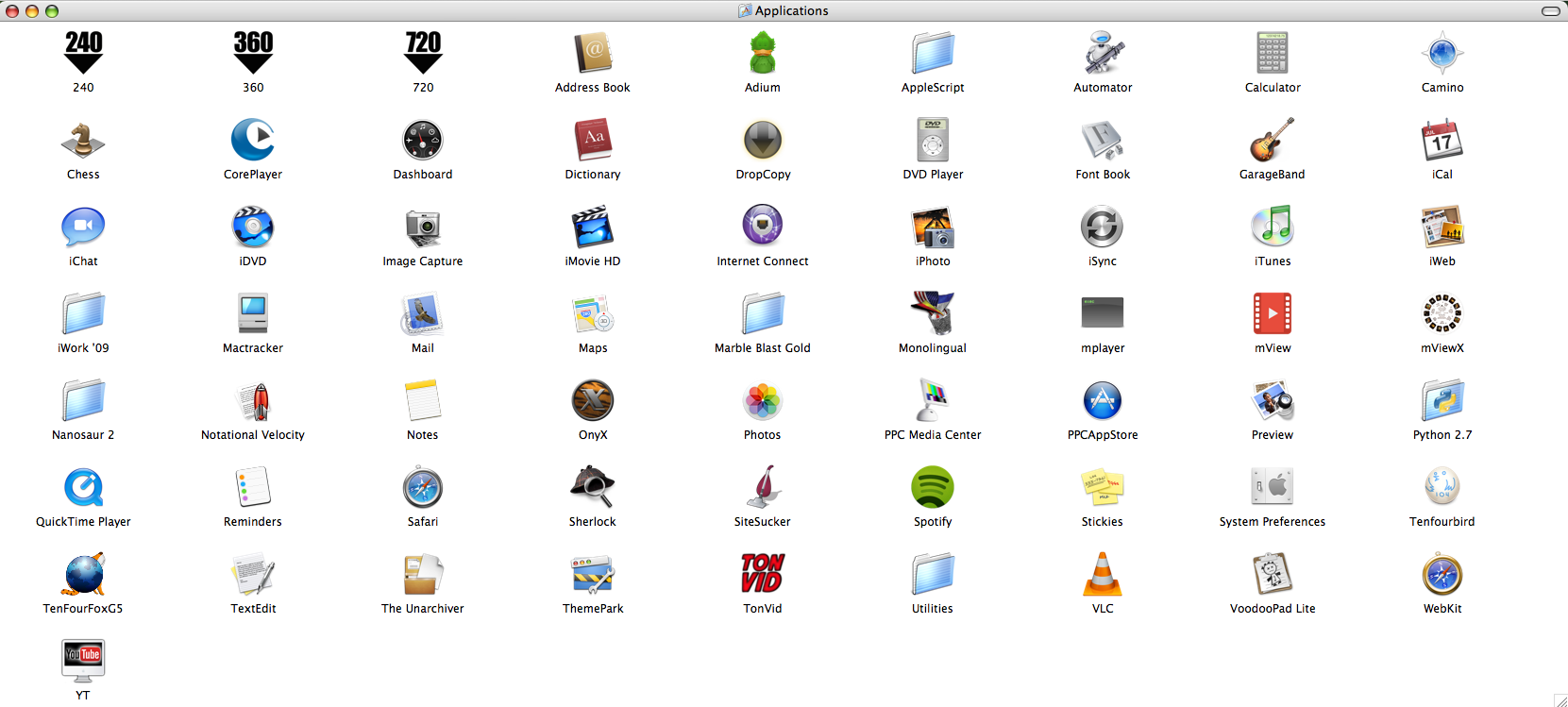Open CorePlayer
Viewport: 1568px width, 707px height.
coord(253,140)
